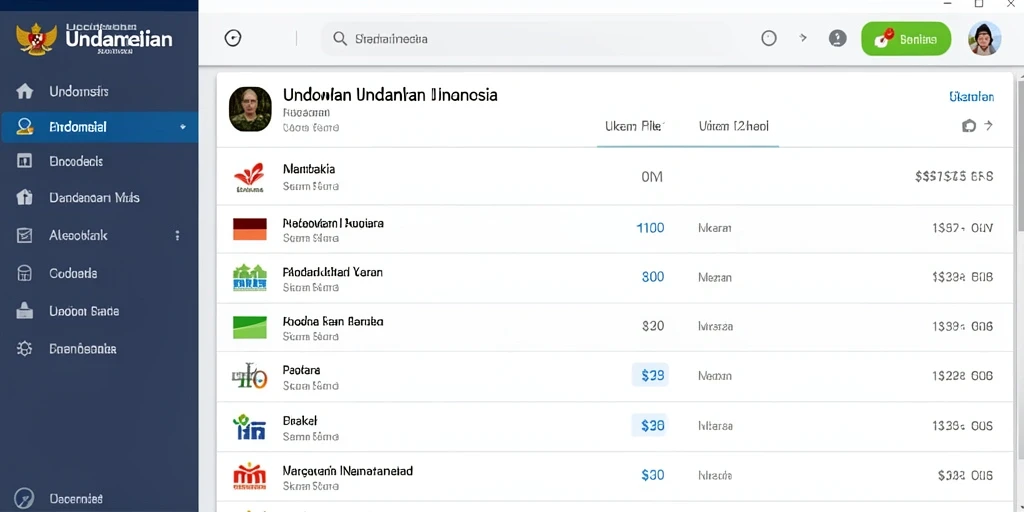Click the blue 1100 value in Pateovian row
The width and height of the screenshot is (1024, 512).
pos(650,228)
